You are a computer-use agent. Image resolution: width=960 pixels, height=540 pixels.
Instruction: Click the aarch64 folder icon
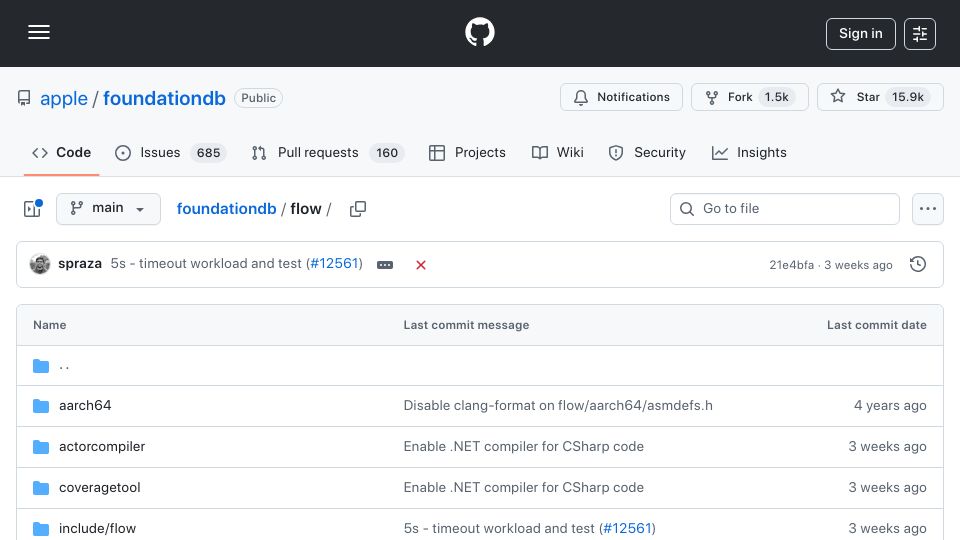(41, 405)
